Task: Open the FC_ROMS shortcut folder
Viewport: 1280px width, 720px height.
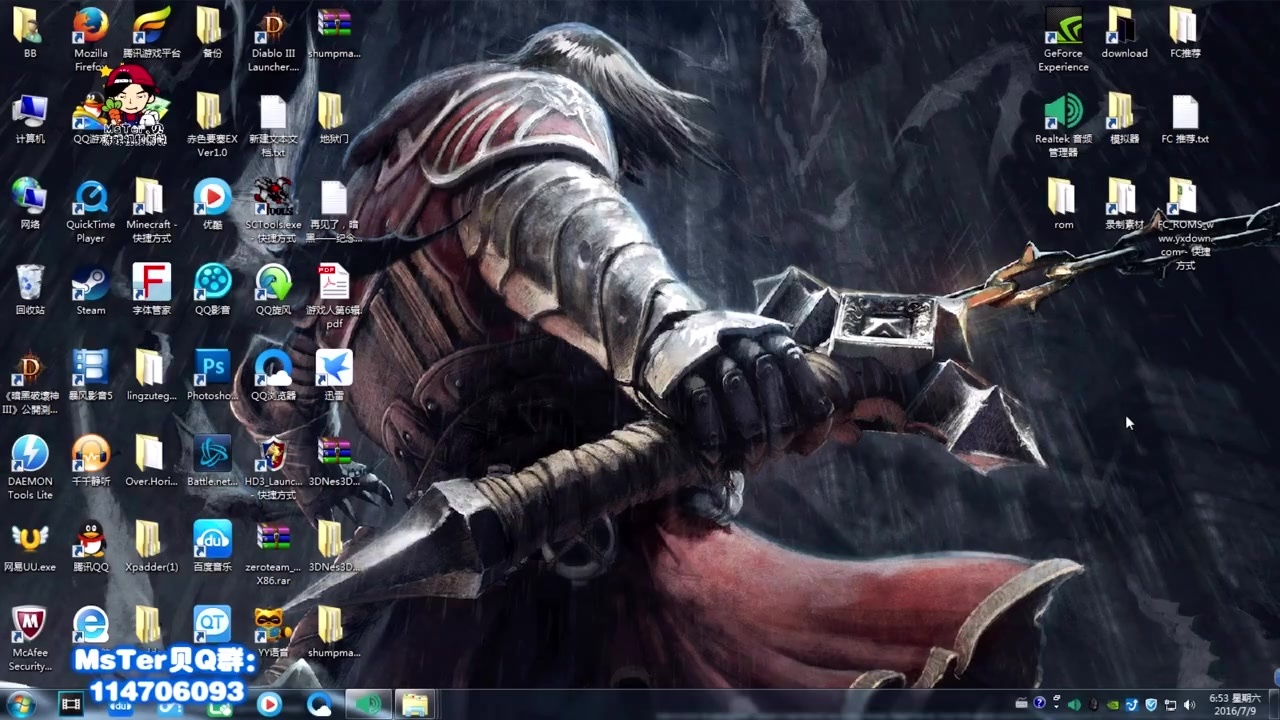Action: (x=1185, y=224)
